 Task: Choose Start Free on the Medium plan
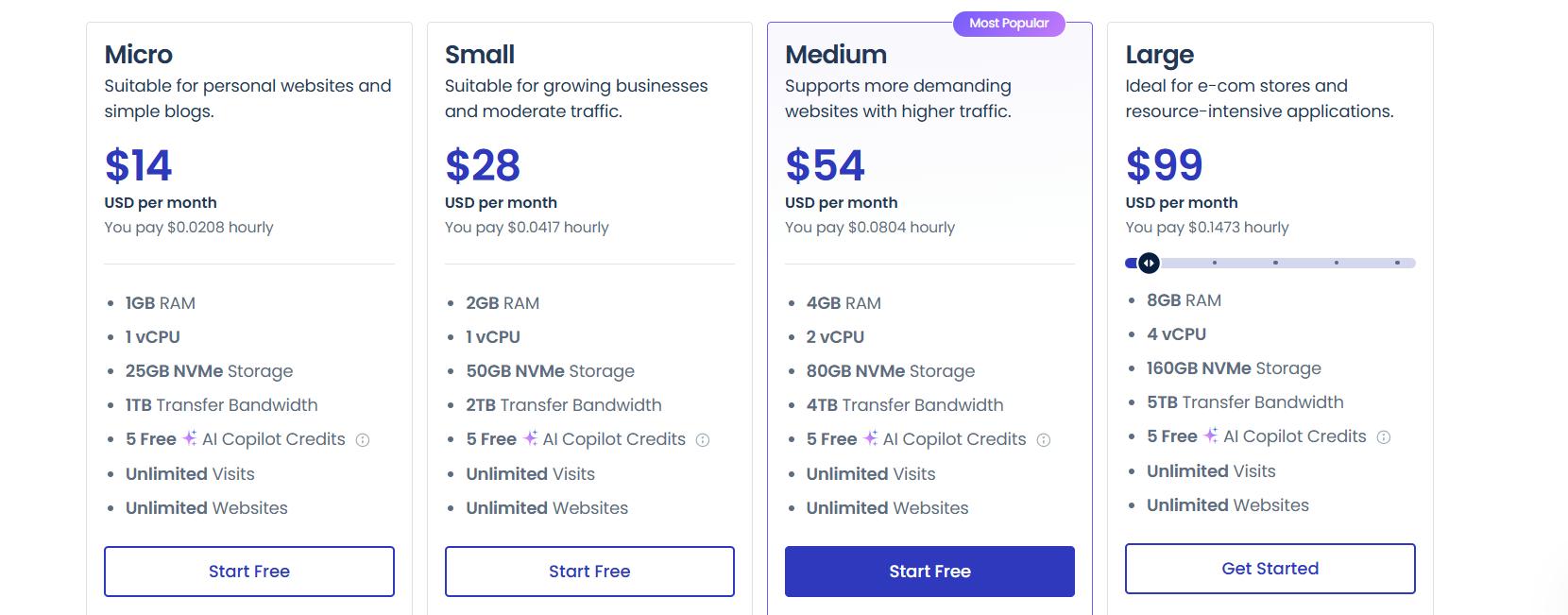tap(929, 572)
